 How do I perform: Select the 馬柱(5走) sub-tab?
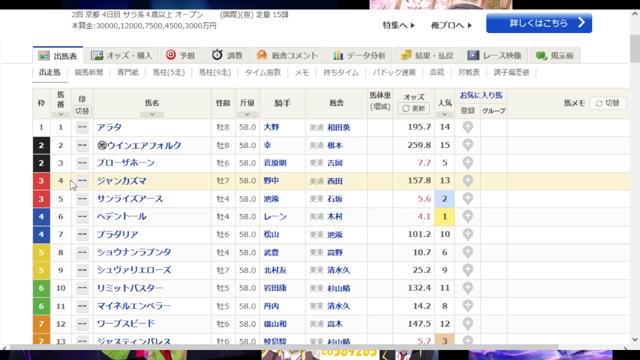point(169,72)
